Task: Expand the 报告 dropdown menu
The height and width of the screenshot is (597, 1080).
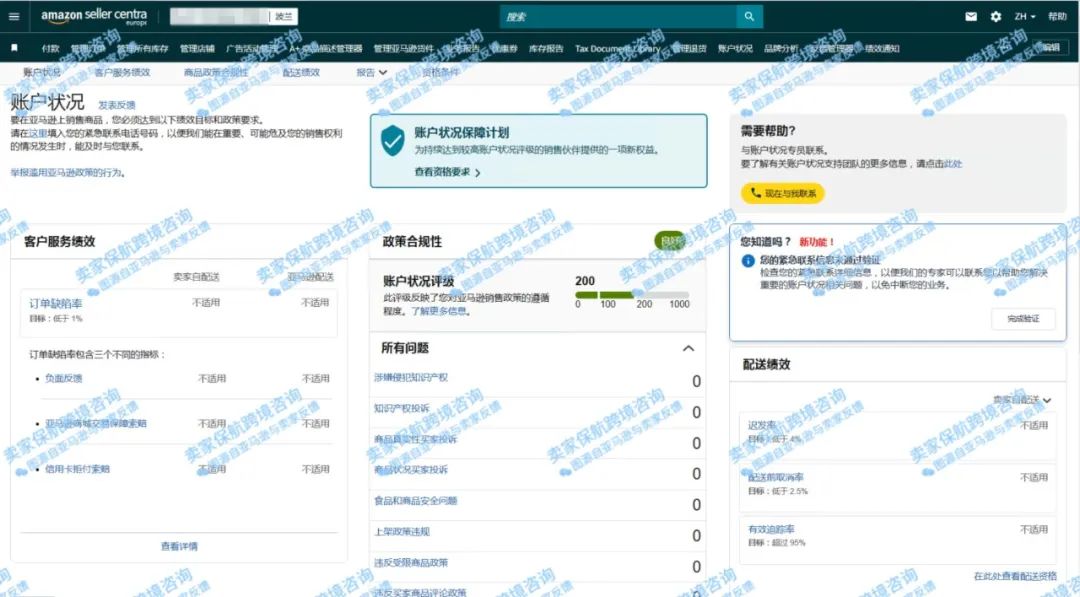Action: 371,72
